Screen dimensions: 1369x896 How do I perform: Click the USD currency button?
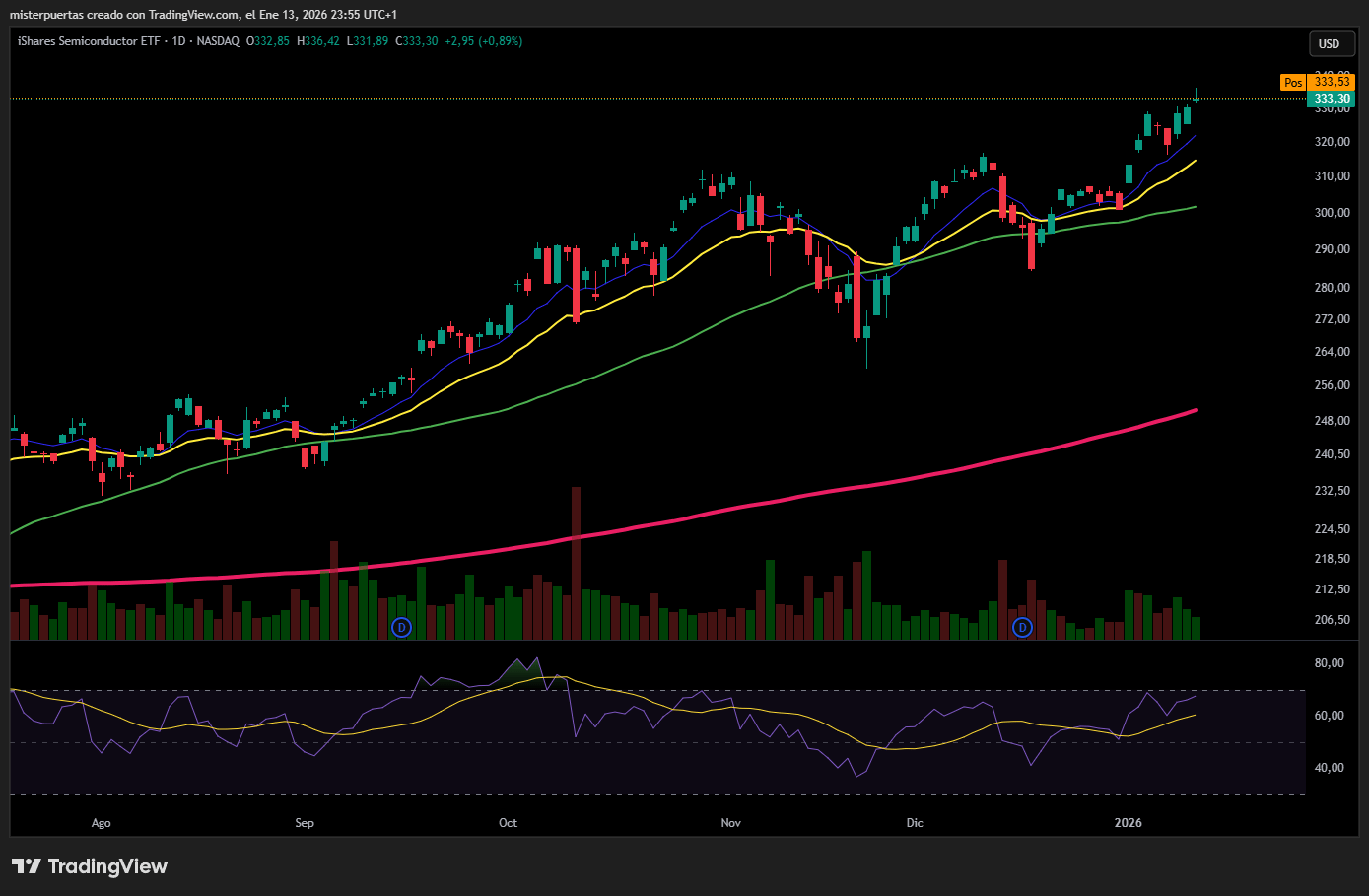1330,43
